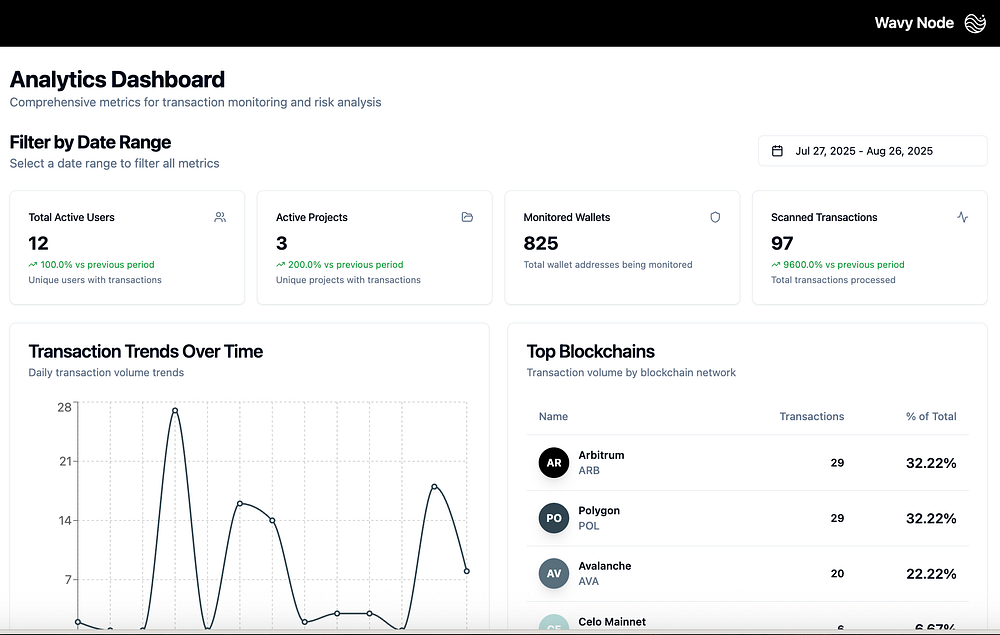Click 'Total wallet addresses being monitored' text
The width and height of the screenshot is (1000, 635).
pyautogui.click(x=608, y=265)
